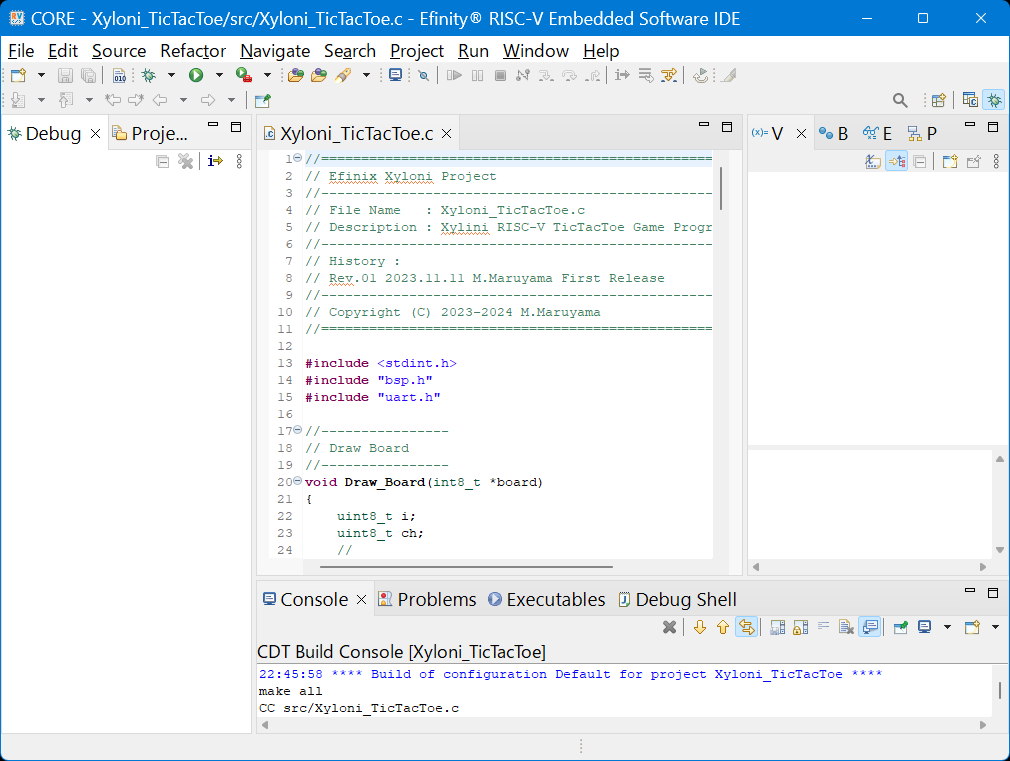This screenshot has width=1010, height=761.
Task: Click the editor's vertical scrollbar
Action: 721,190
